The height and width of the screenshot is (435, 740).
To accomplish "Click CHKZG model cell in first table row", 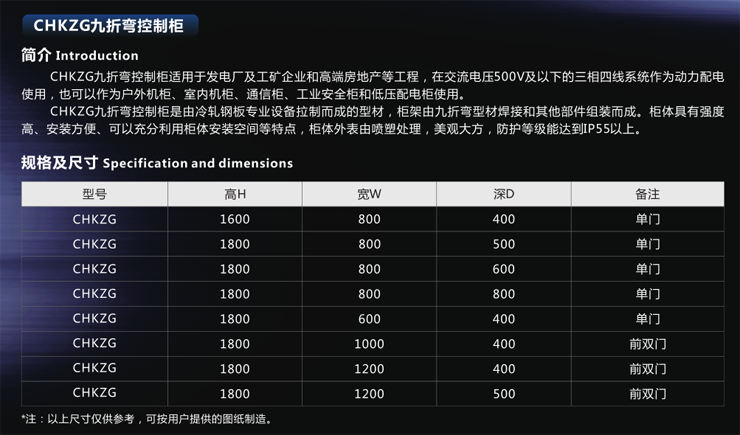I will point(94,218).
